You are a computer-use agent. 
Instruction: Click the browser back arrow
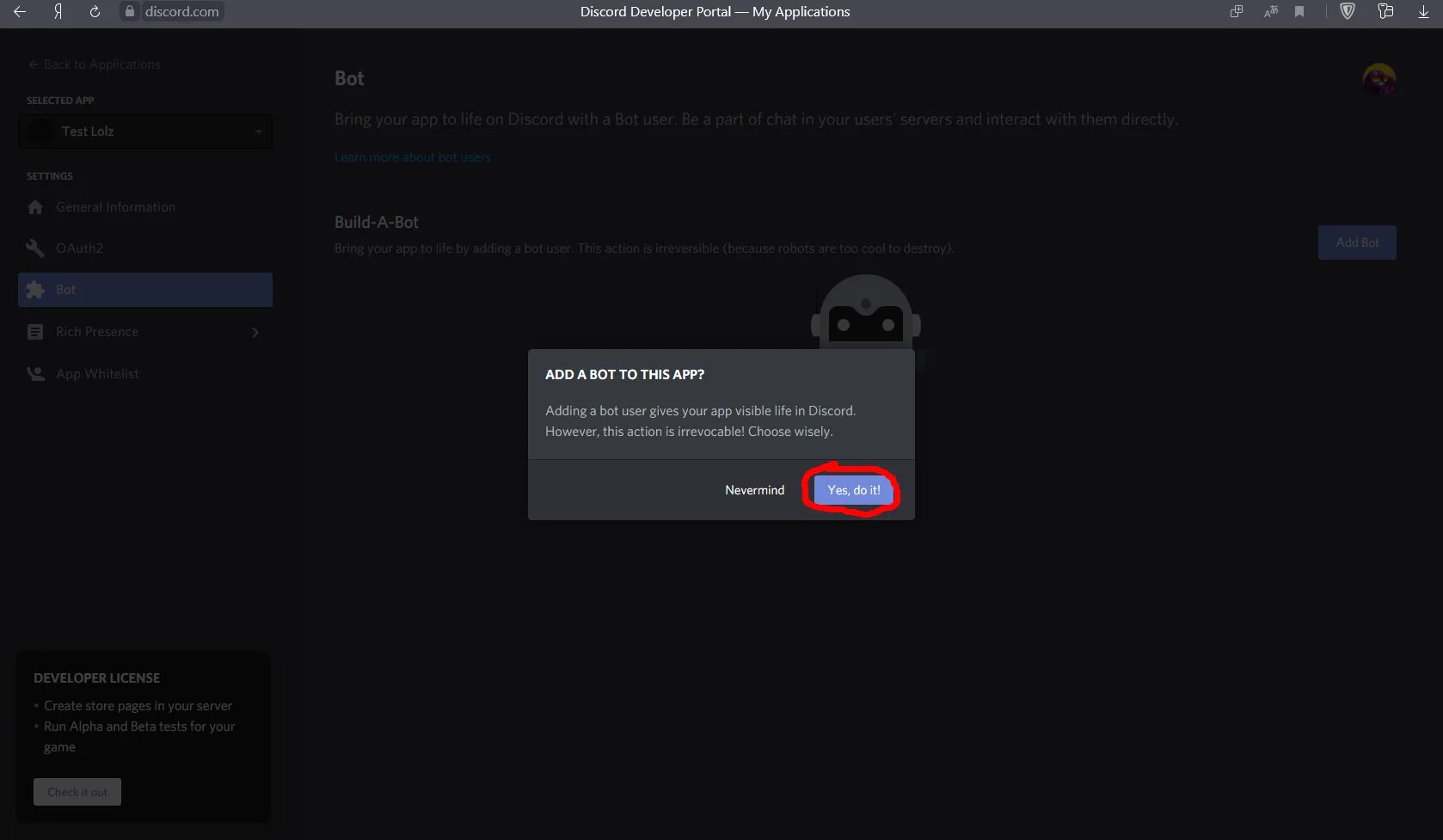point(20,11)
